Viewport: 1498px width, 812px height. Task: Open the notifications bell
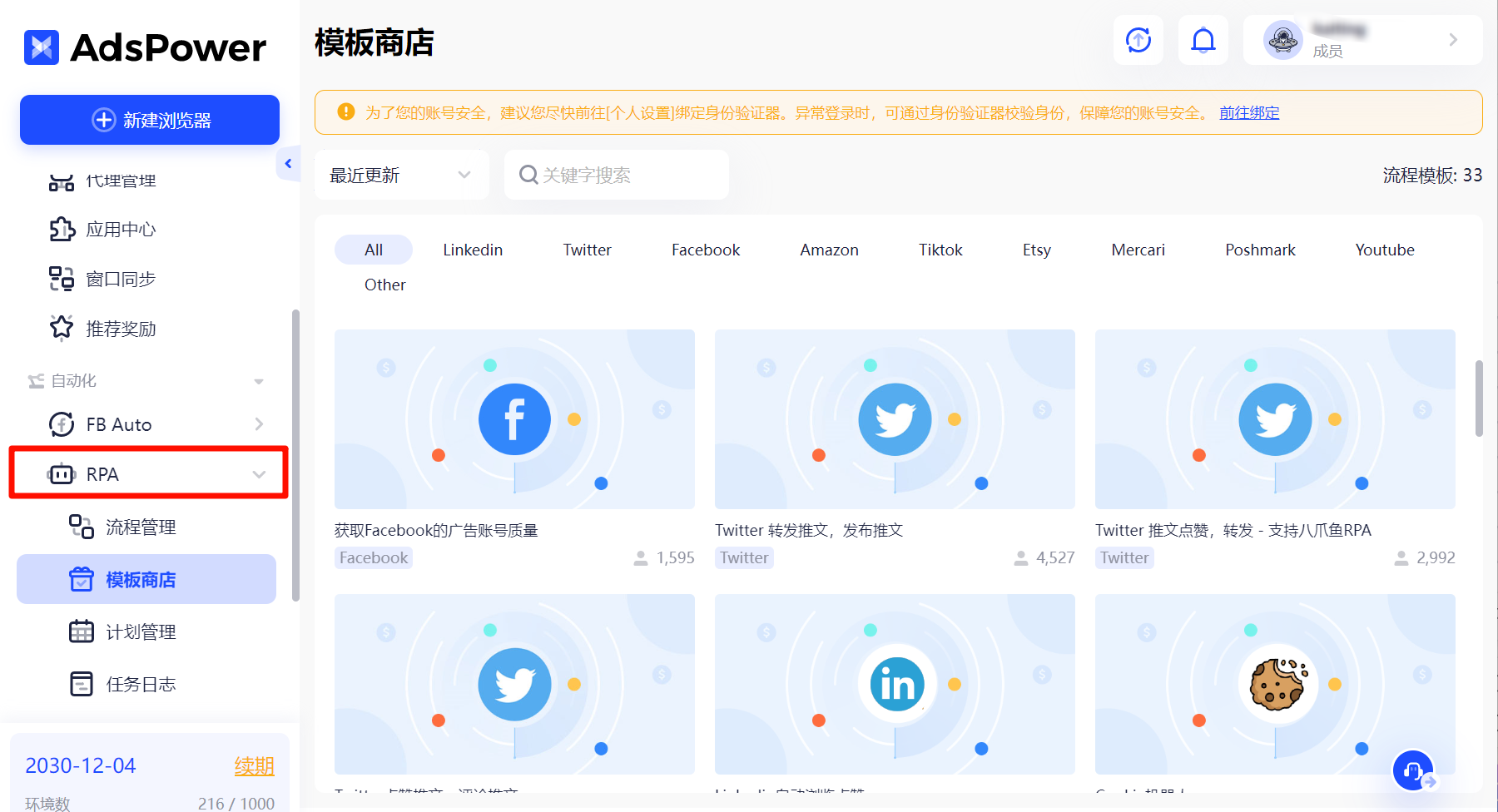pyautogui.click(x=1203, y=40)
